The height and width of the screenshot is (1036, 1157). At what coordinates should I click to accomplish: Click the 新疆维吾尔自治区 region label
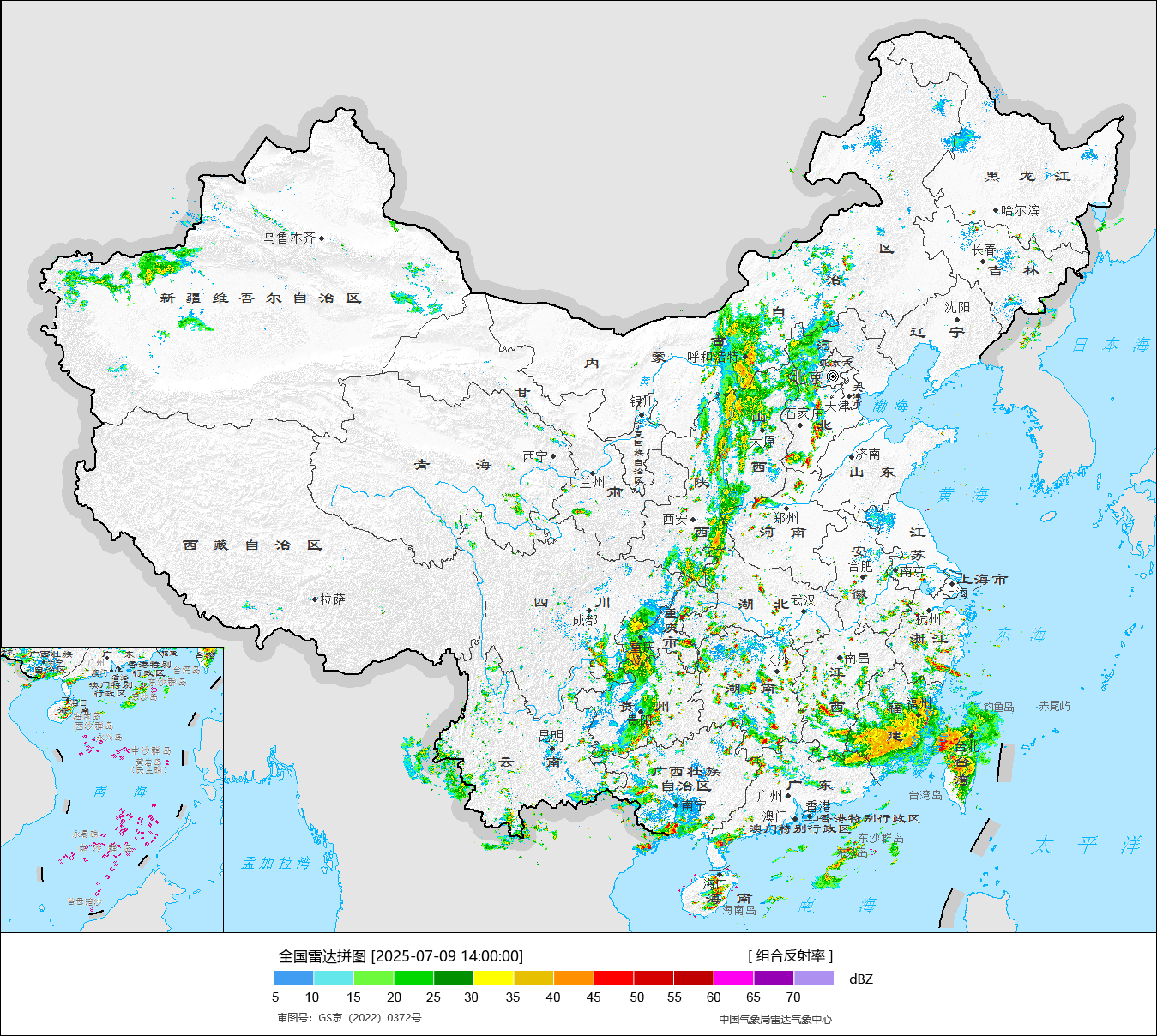point(261,298)
